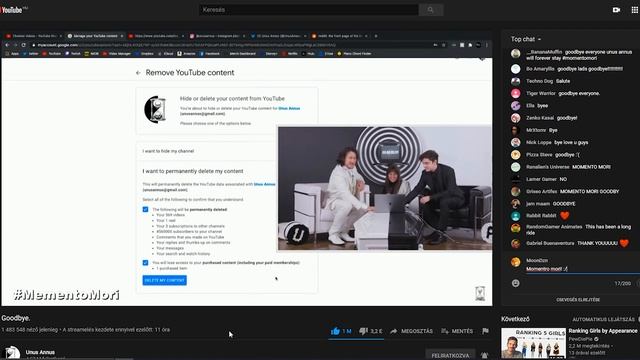Screen dimensions: 640x360
Task: Click Gabriel Buenaventura's chat avatar
Action: pyautogui.click(x=516, y=243)
